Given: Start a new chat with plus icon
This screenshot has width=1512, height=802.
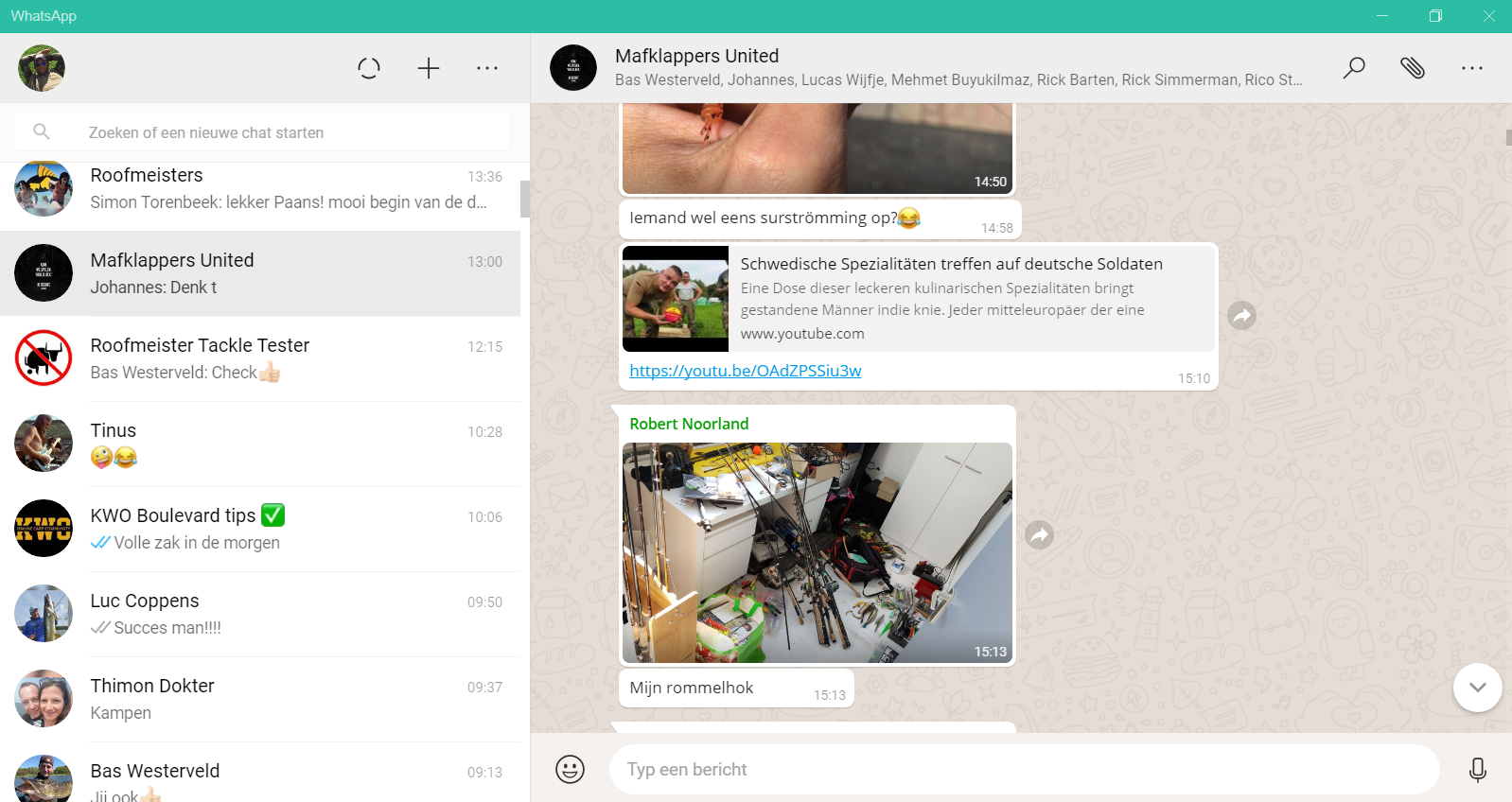Looking at the screenshot, I should [x=429, y=68].
